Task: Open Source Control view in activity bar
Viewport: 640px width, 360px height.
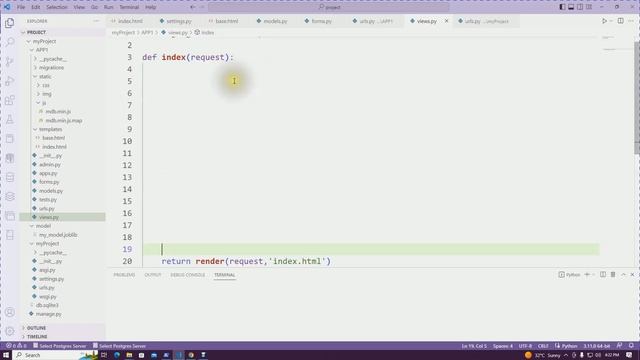Action: 10,62
